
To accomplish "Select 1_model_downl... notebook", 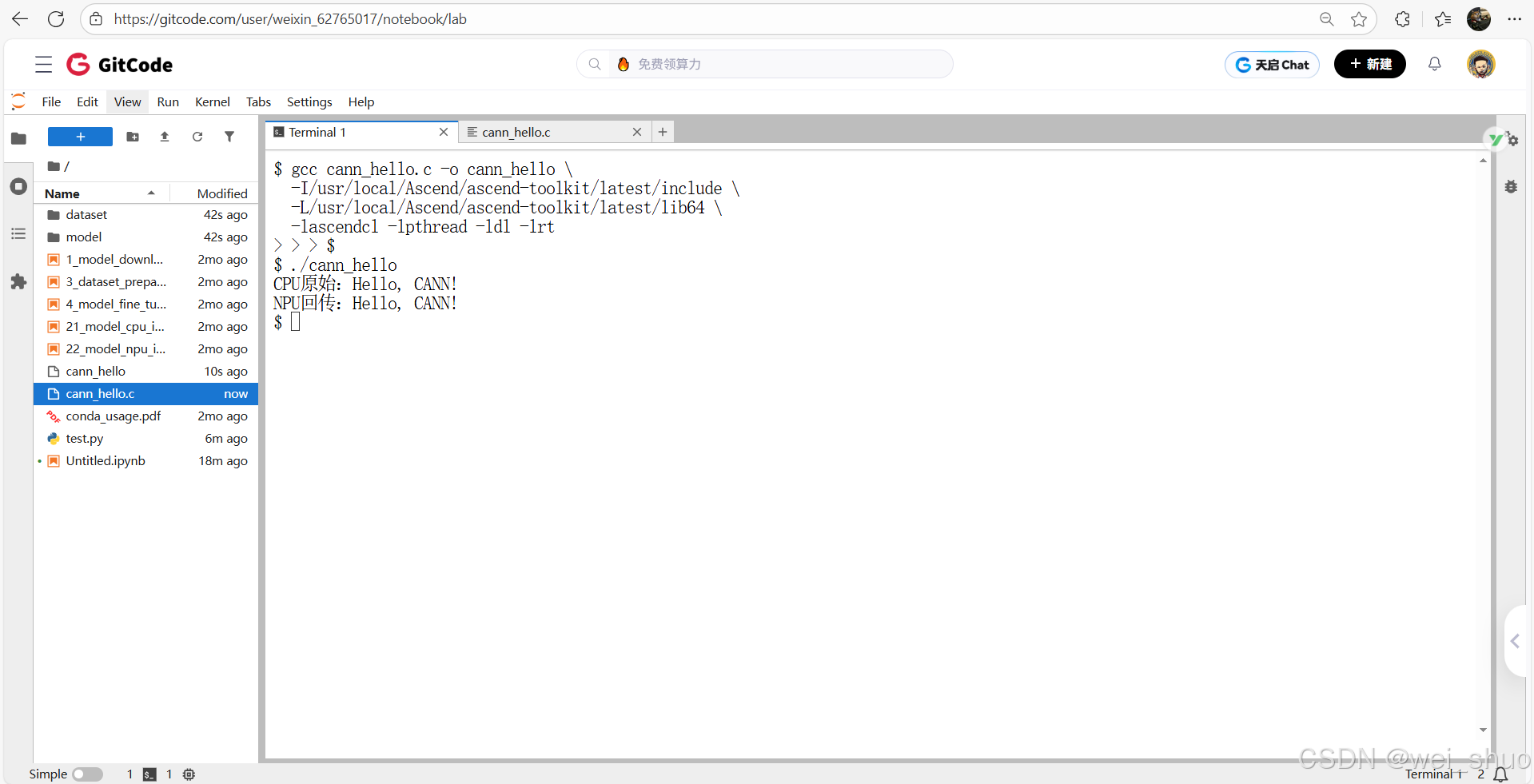I will click(x=145, y=260).
